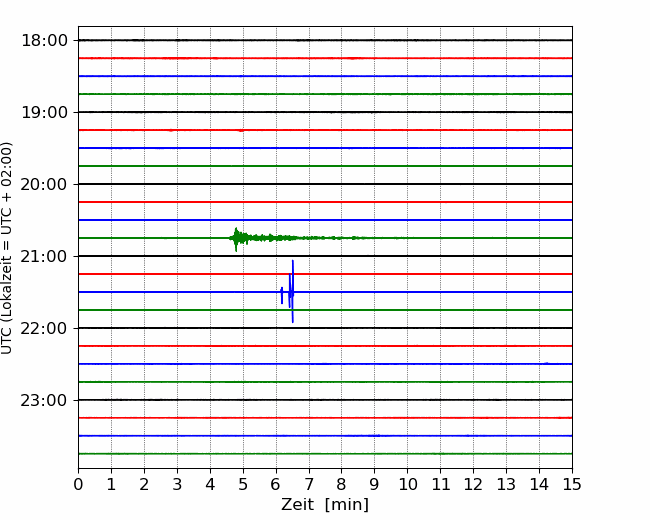Click x-axis tick label 7

click(309, 484)
